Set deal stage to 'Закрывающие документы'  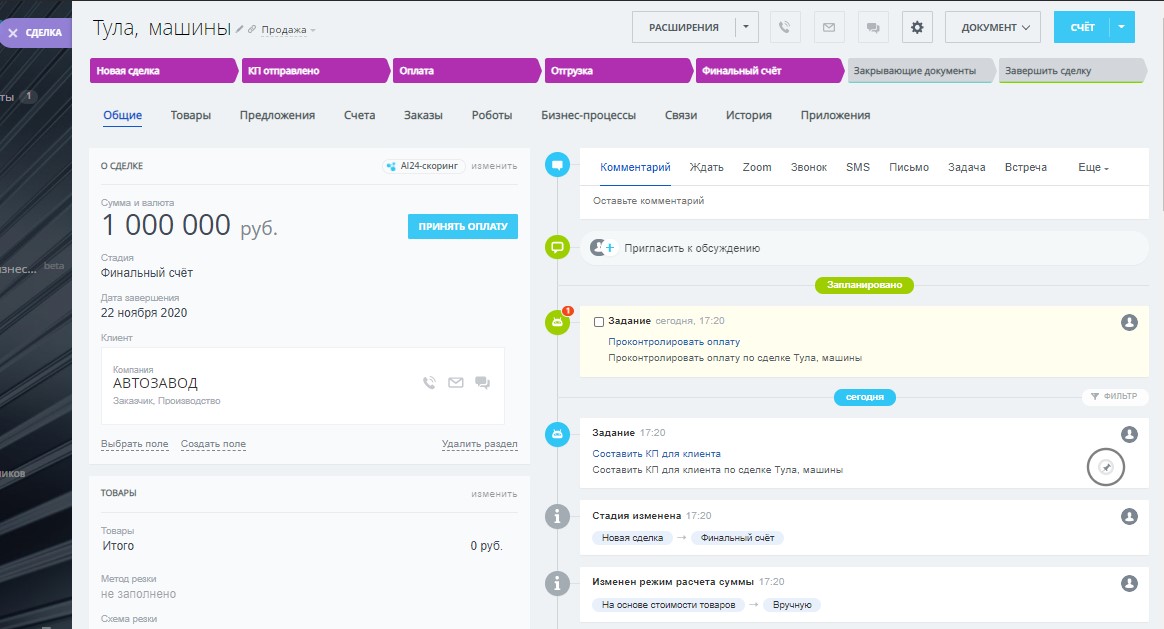tap(919, 71)
